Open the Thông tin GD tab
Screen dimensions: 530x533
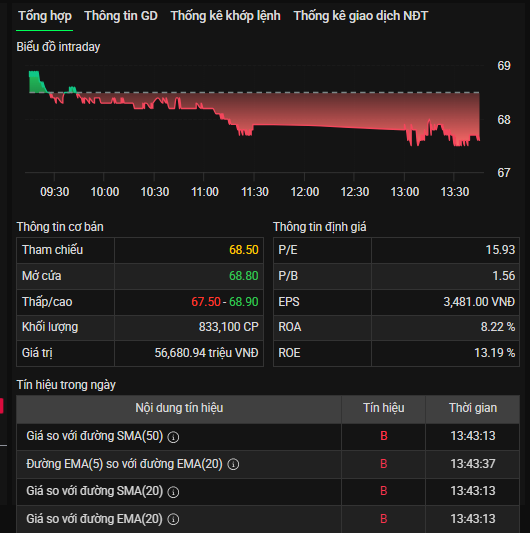click(121, 16)
